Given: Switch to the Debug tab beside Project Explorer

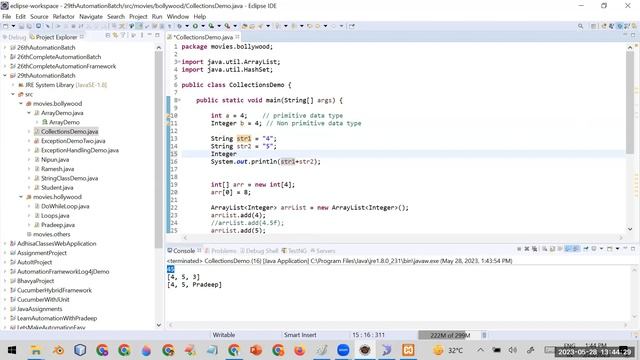Looking at the screenshot, I should (14, 37).
